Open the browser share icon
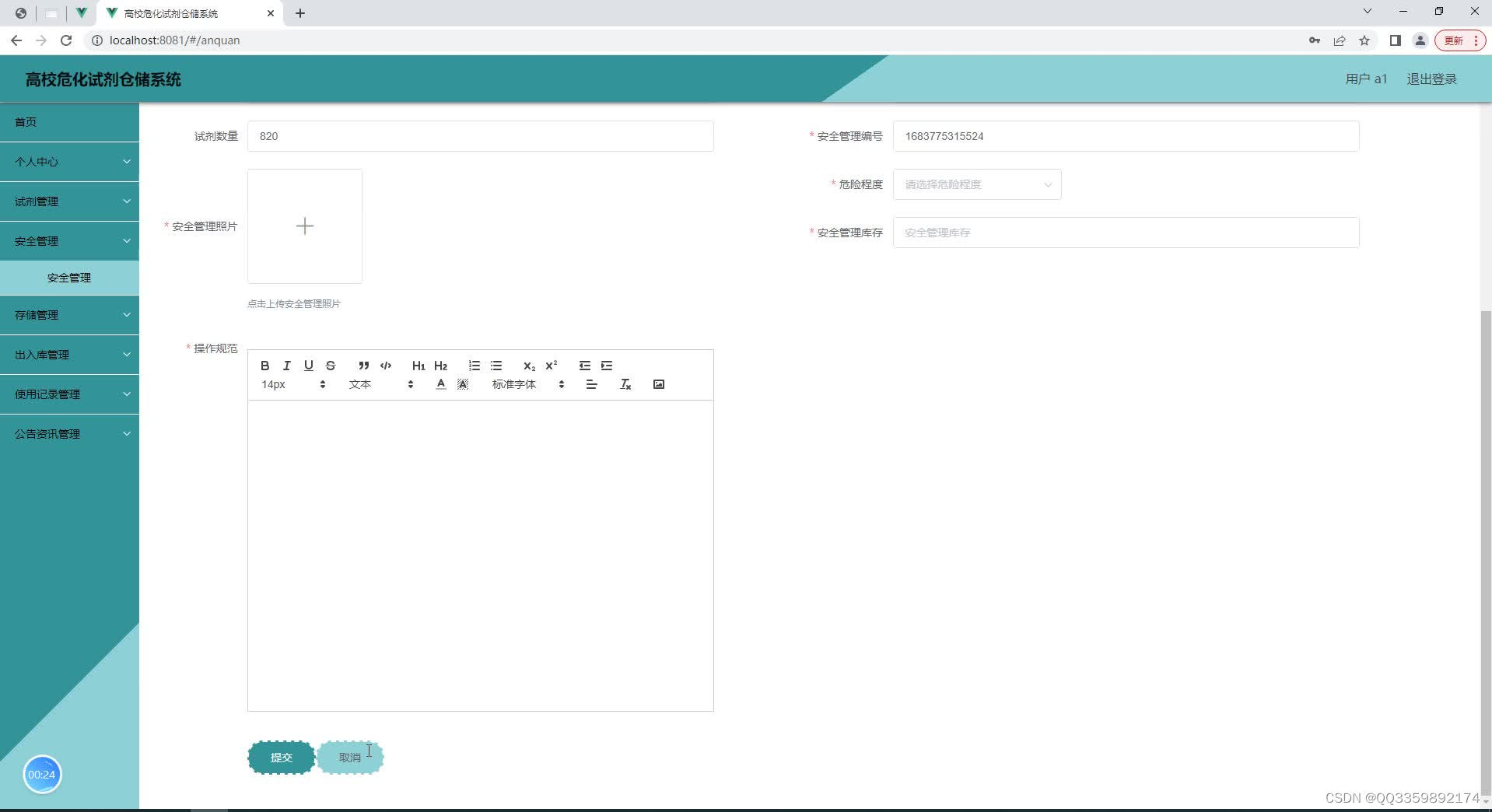 click(x=1340, y=40)
